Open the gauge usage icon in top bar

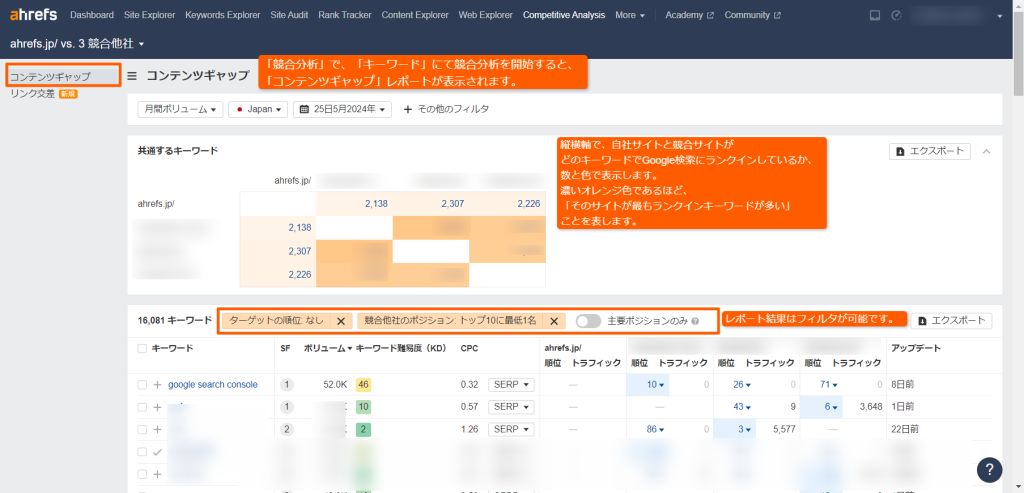click(x=896, y=15)
